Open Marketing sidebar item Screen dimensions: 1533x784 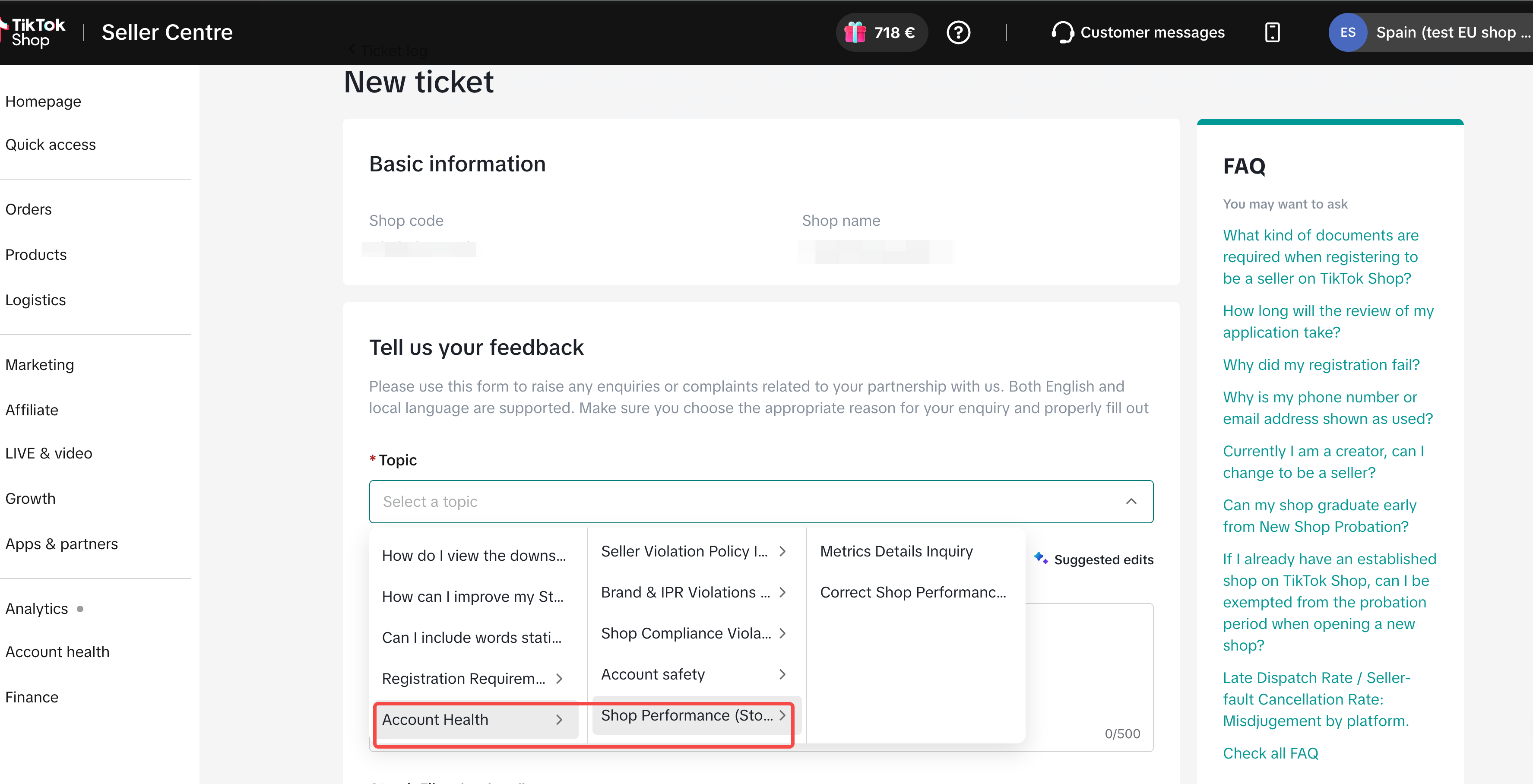[39, 365]
